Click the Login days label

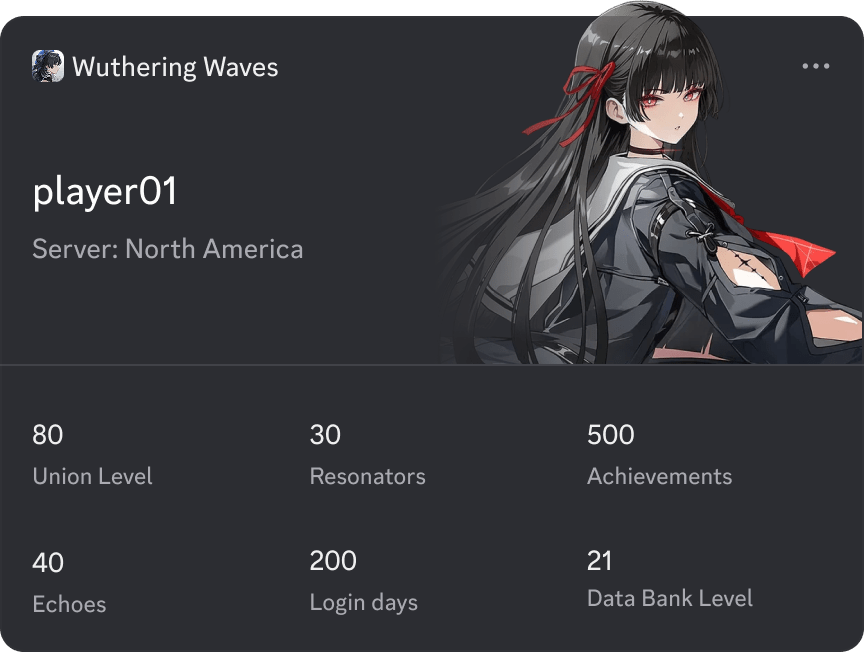tap(364, 602)
